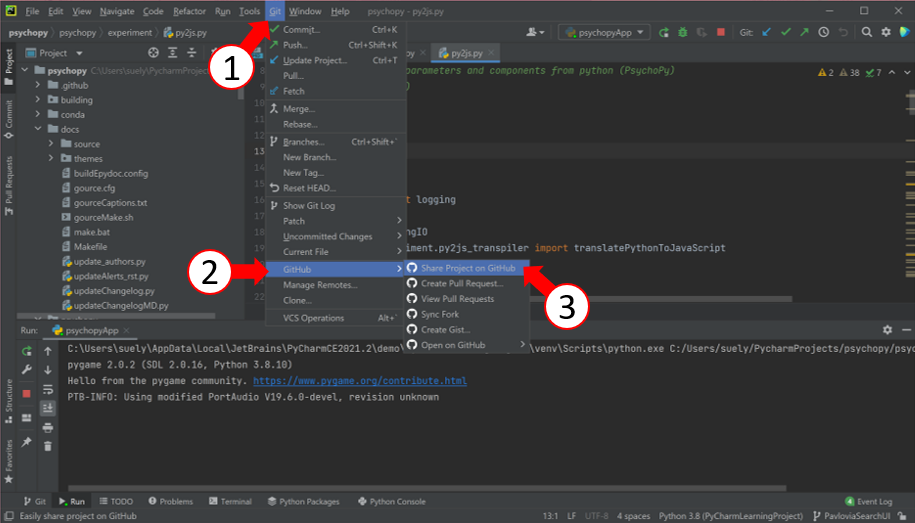Choose Sync Fork

(x=467, y=314)
